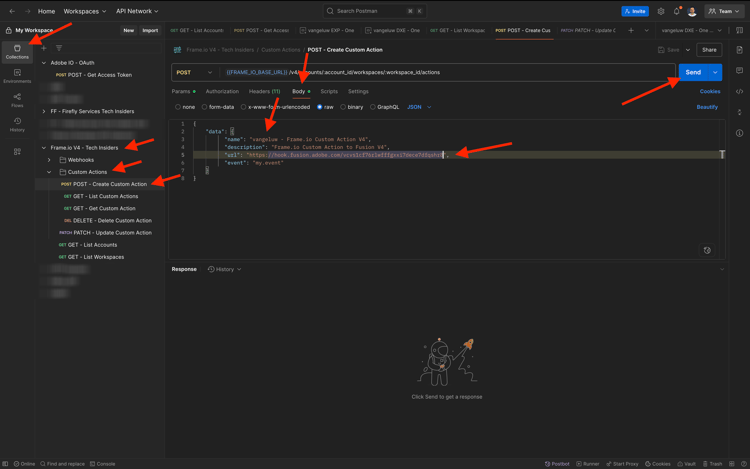Switch to the Authorization tab
The width and height of the screenshot is (750, 469).
[222, 91]
